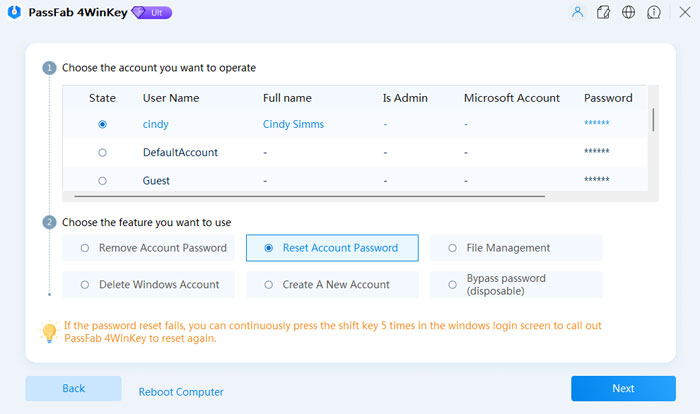Click the Is Admin column header
The height and width of the screenshot is (414, 700).
[405, 98]
